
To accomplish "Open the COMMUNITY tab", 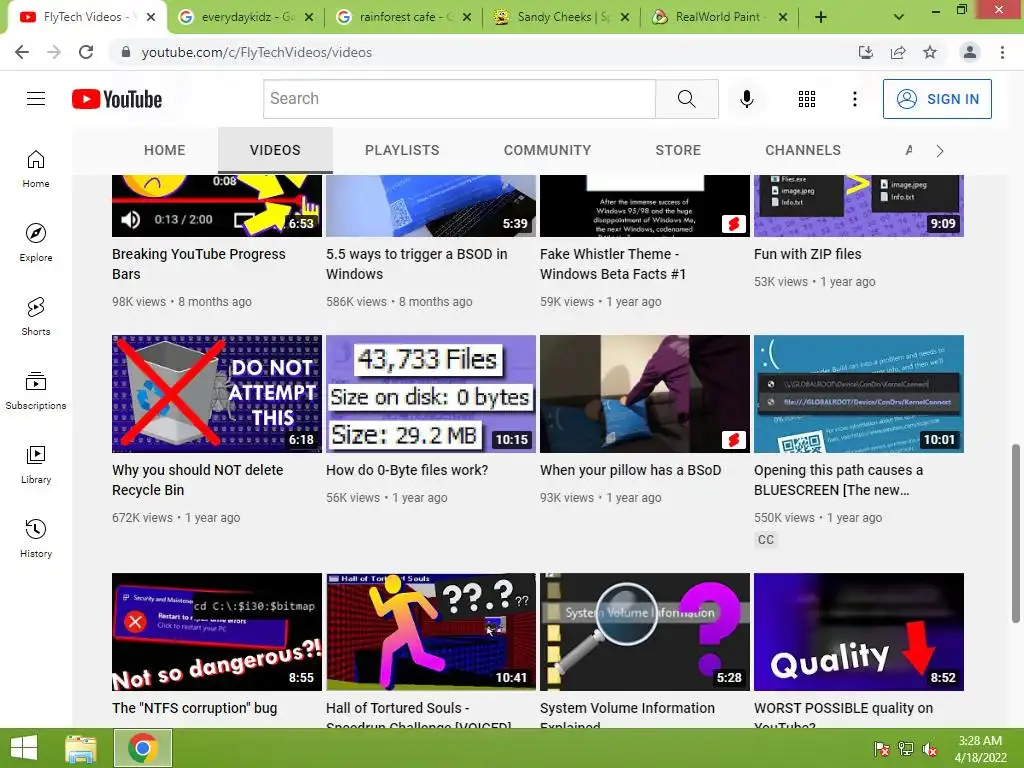I will [547, 150].
